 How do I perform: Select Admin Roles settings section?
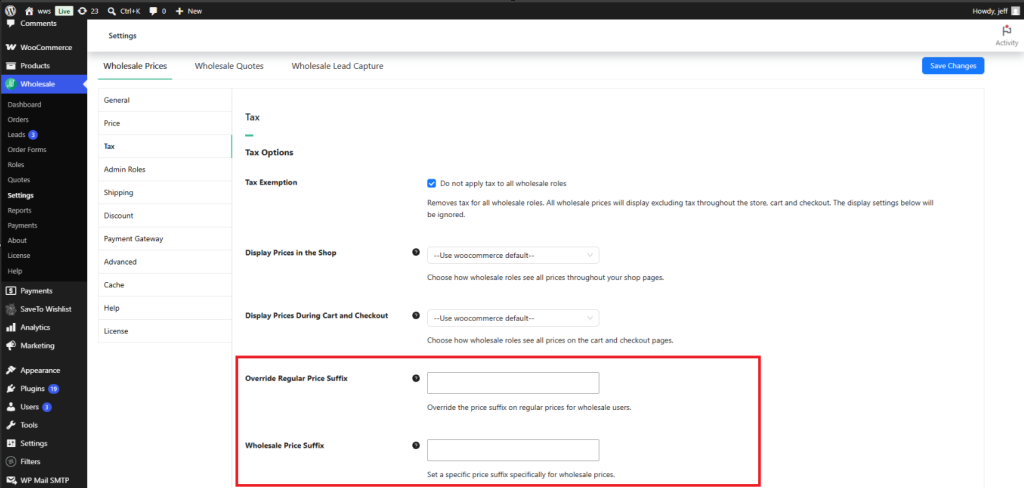tap(165, 169)
